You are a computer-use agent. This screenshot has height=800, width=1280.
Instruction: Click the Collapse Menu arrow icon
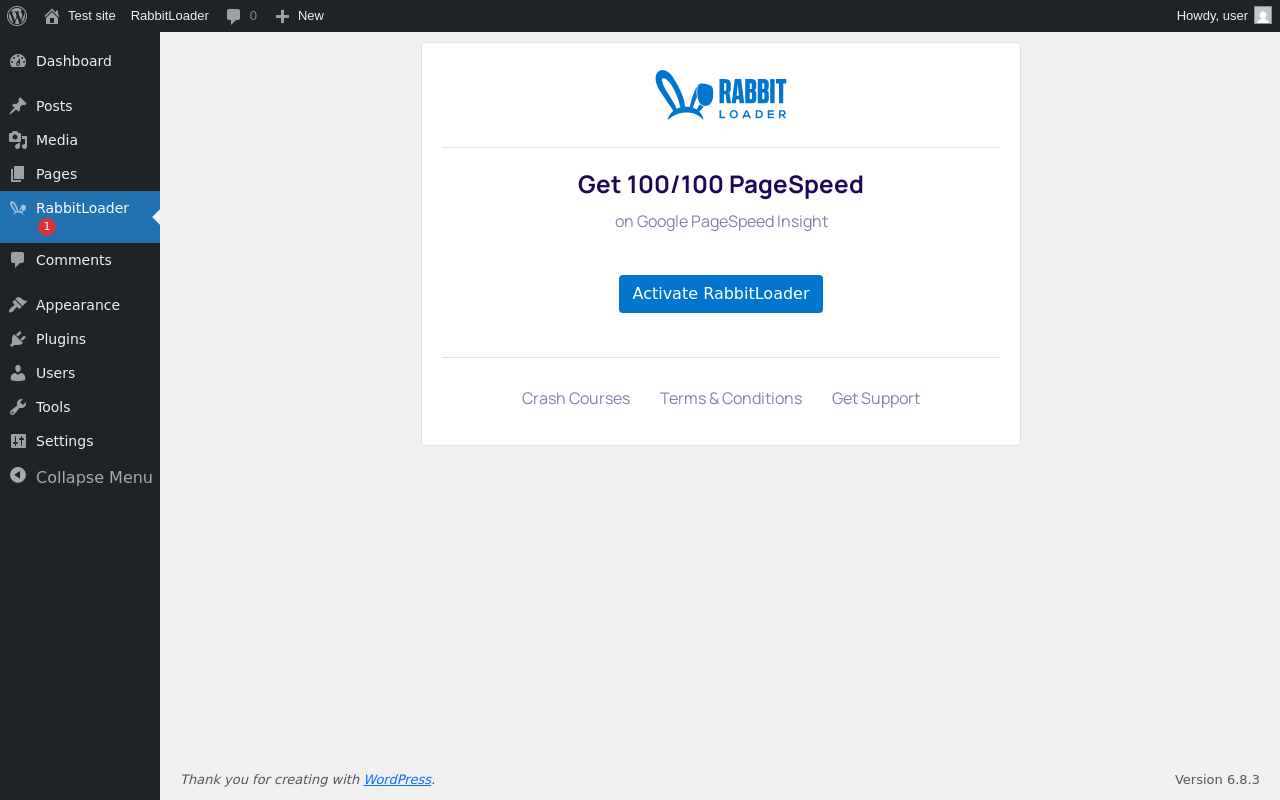18,475
